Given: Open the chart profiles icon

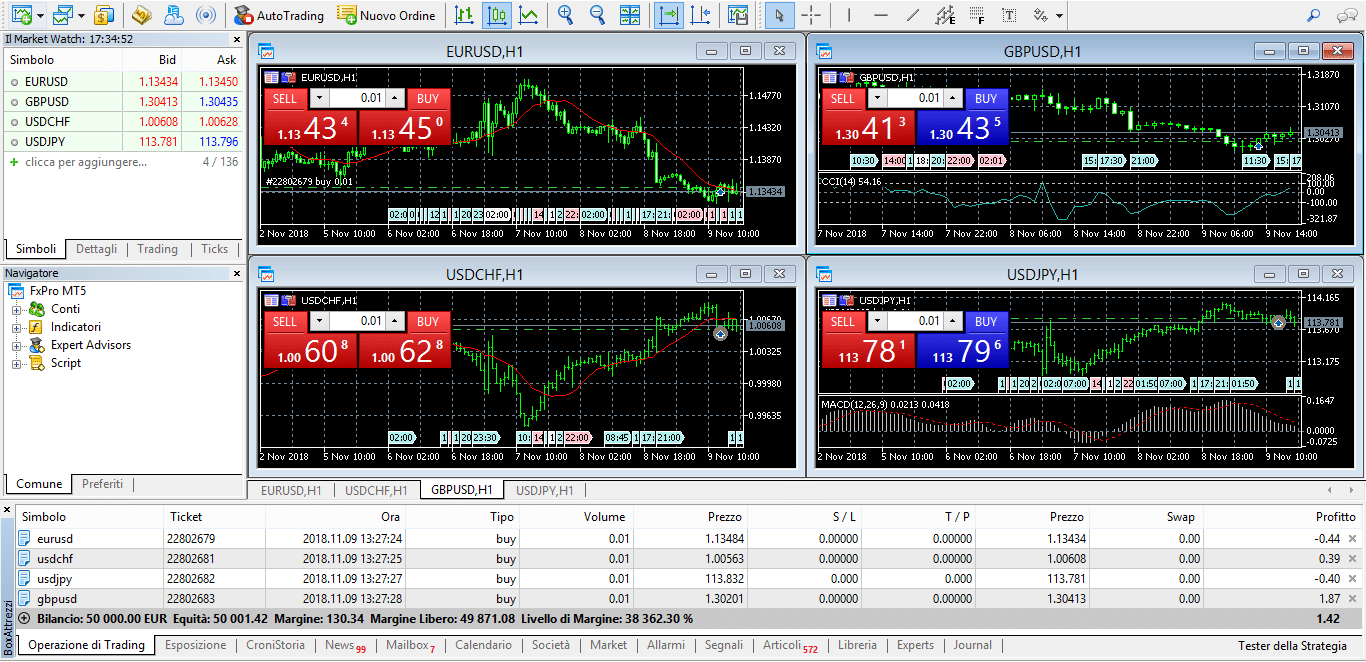Looking at the screenshot, I should (62, 15).
